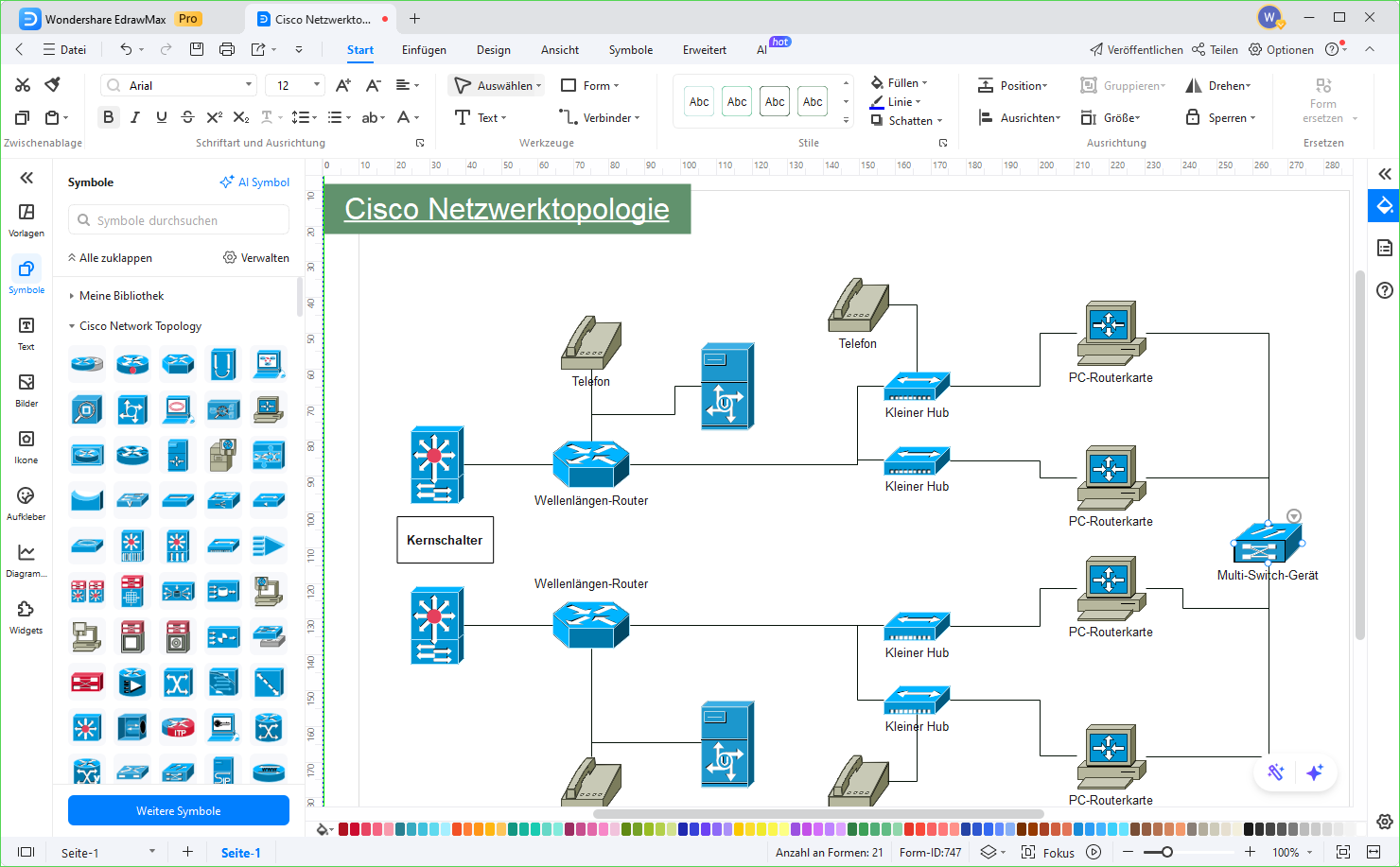This screenshot has width=1400, height=867.
Task: Click the AI Symbol link
Action: pos(254,182)
